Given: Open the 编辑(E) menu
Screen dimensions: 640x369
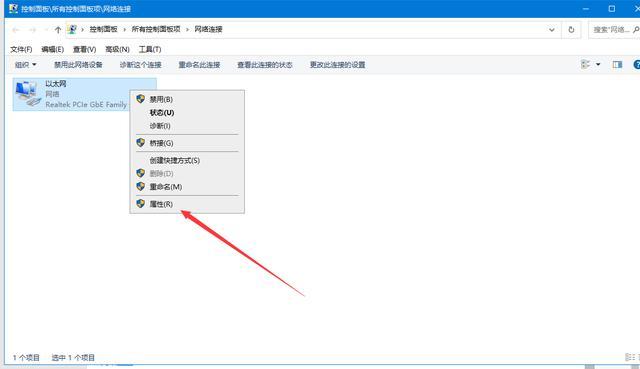Looking at the screenshot, I should tap(53, 49).
